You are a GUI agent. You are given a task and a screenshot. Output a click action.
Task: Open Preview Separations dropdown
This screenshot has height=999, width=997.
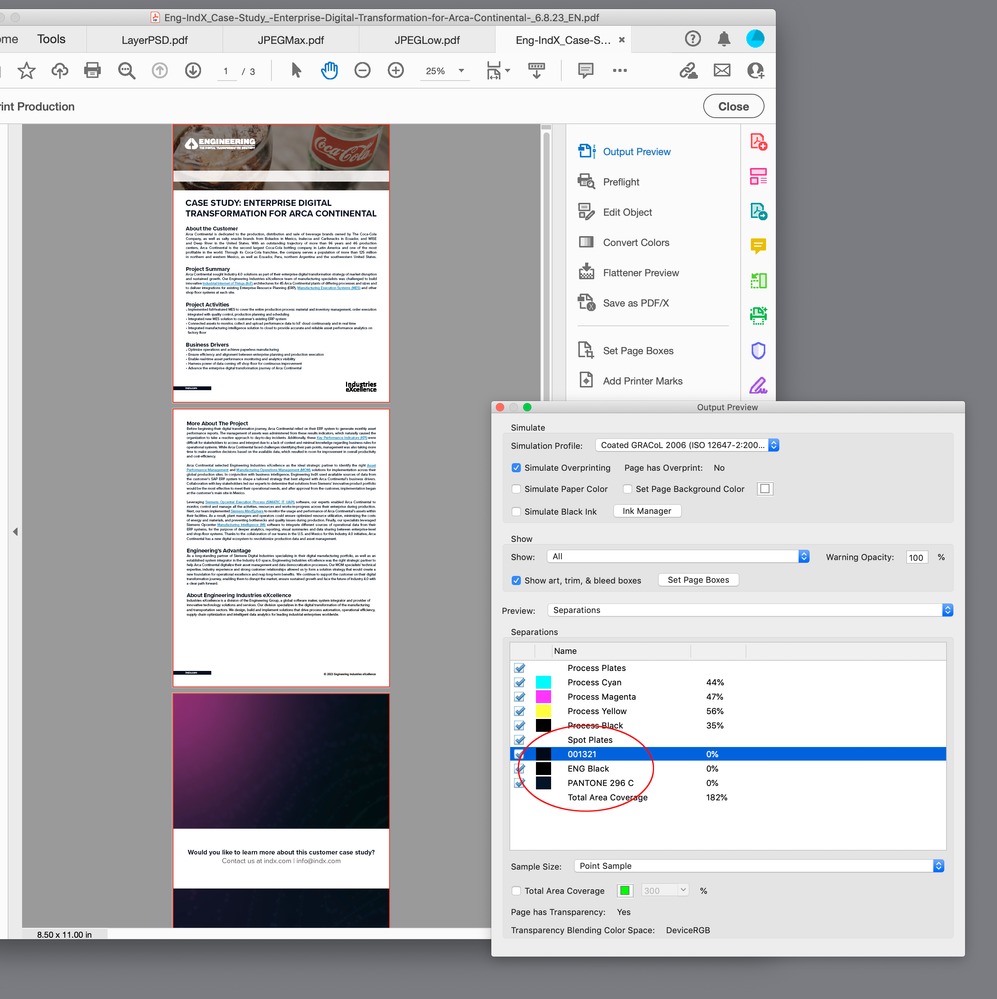tap(750, 610)
